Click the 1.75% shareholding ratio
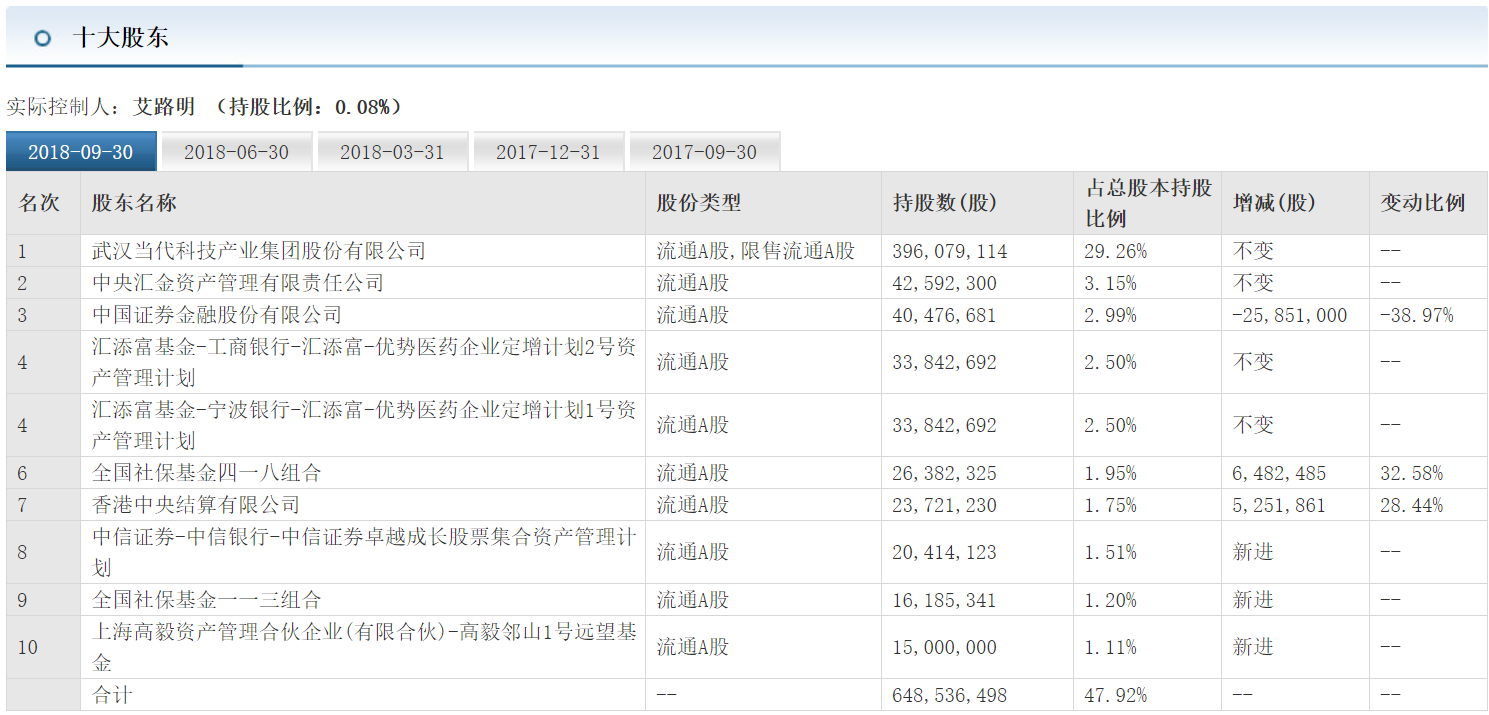Image resolution: width=1489 pixels, height=715 pixels. [x=1111, y=505]
